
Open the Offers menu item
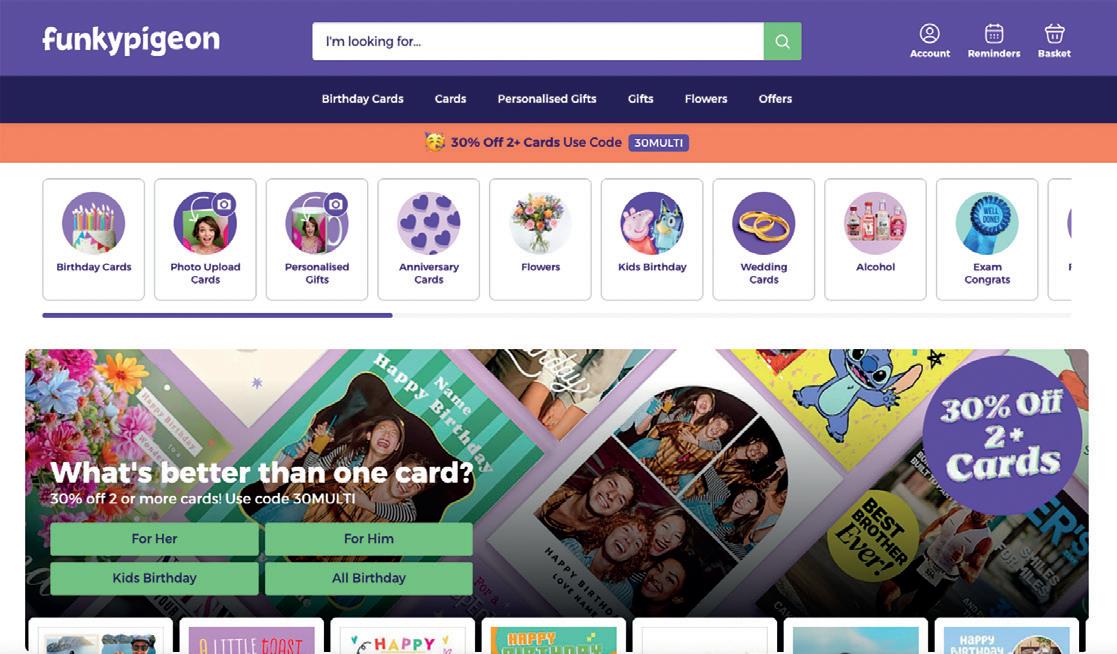(775, 99)
